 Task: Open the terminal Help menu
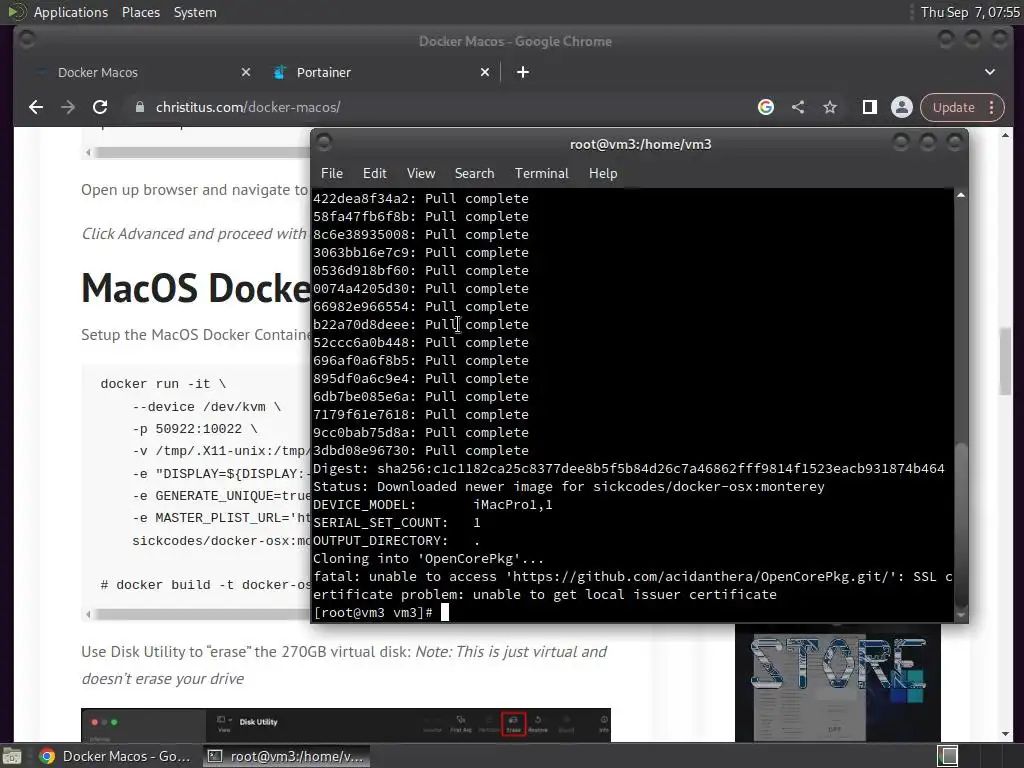(603, 173)
